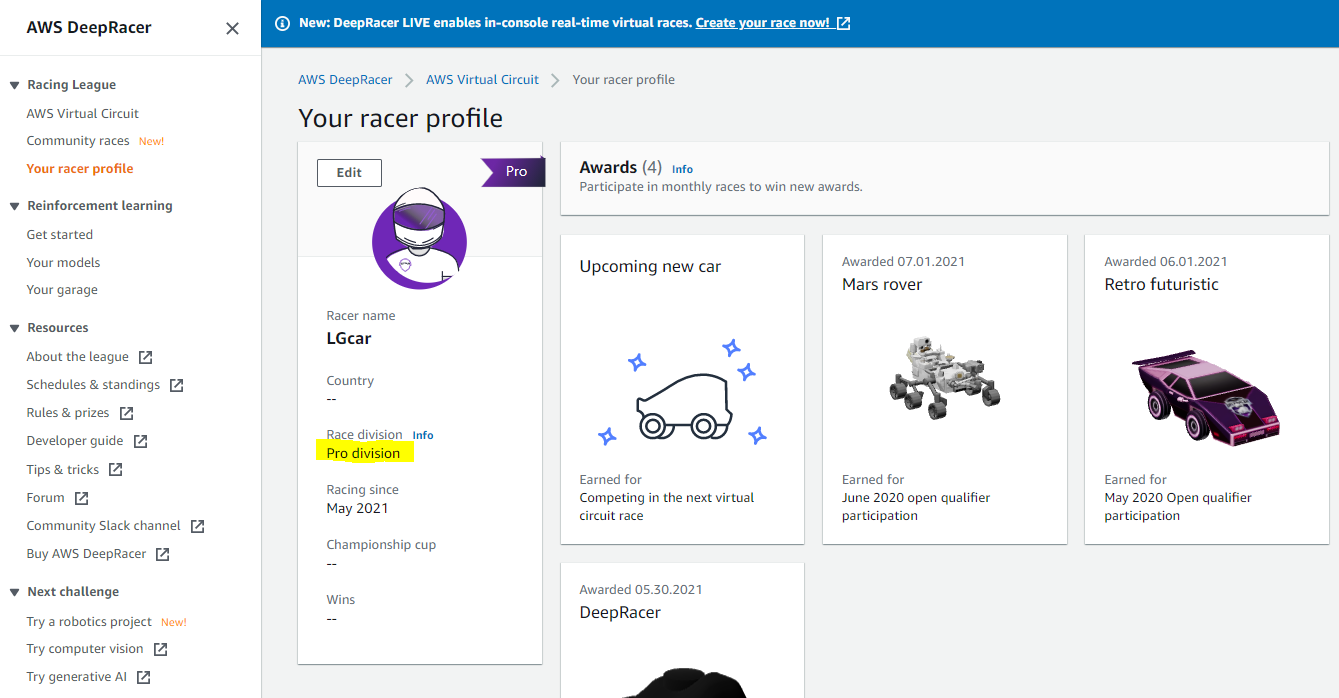
Task: Click external link icon beside Schedules & standings
Action: click(176, 385)
